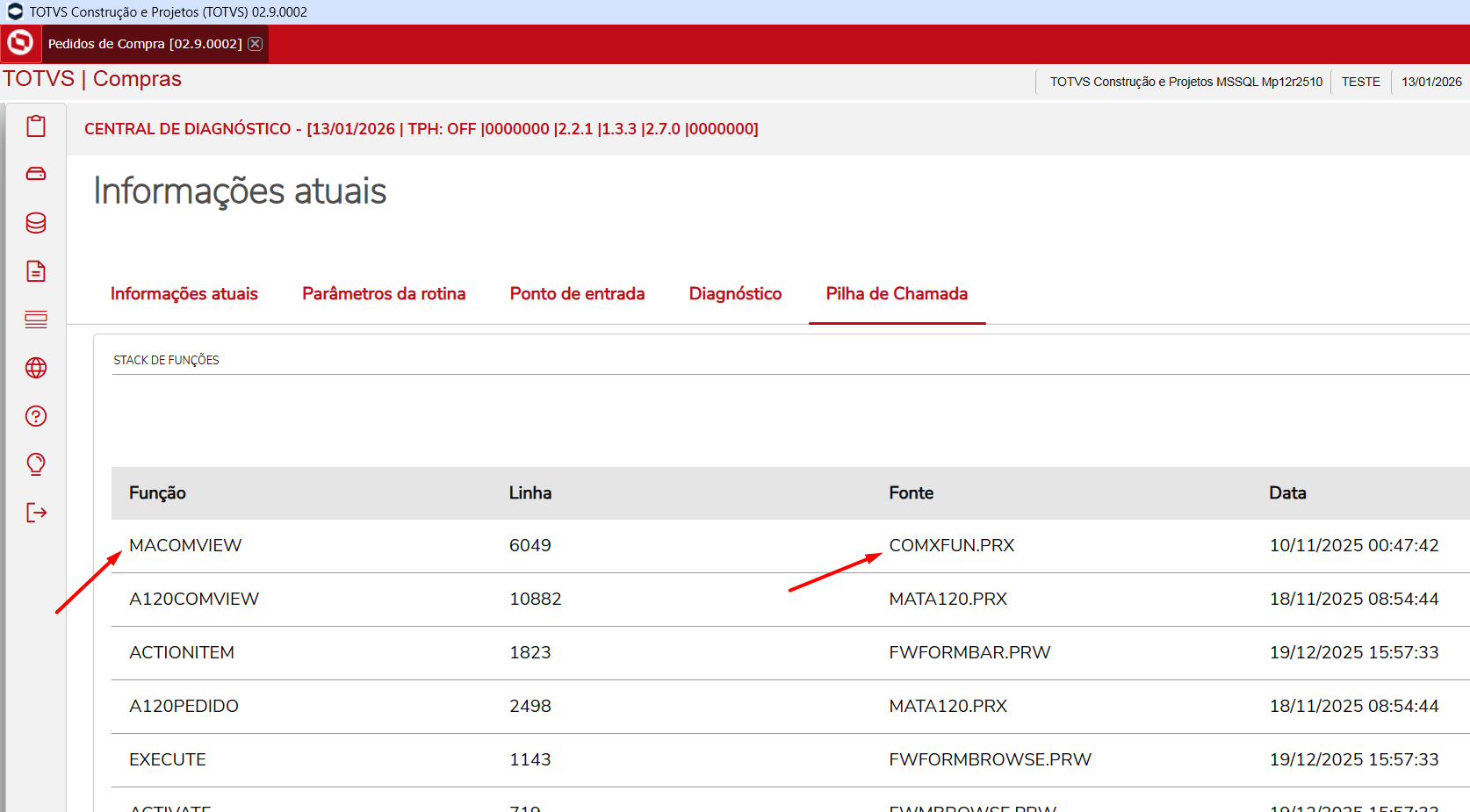The width and height of the screenshot is (1470, 812).
Task: Select the database icon in sidebar
Action: pos(36,223)
